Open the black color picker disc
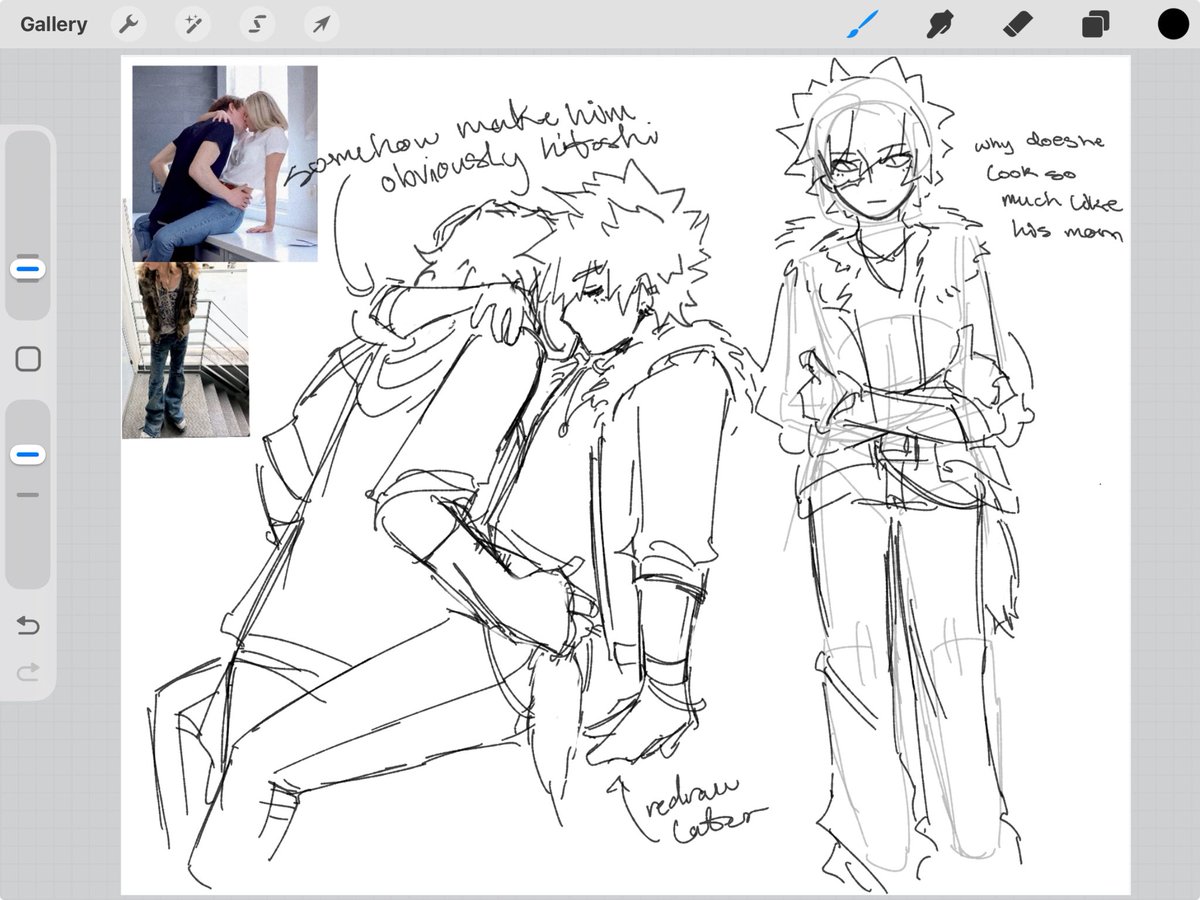This screenshot has width=1200, height=900. (1173, 24)
